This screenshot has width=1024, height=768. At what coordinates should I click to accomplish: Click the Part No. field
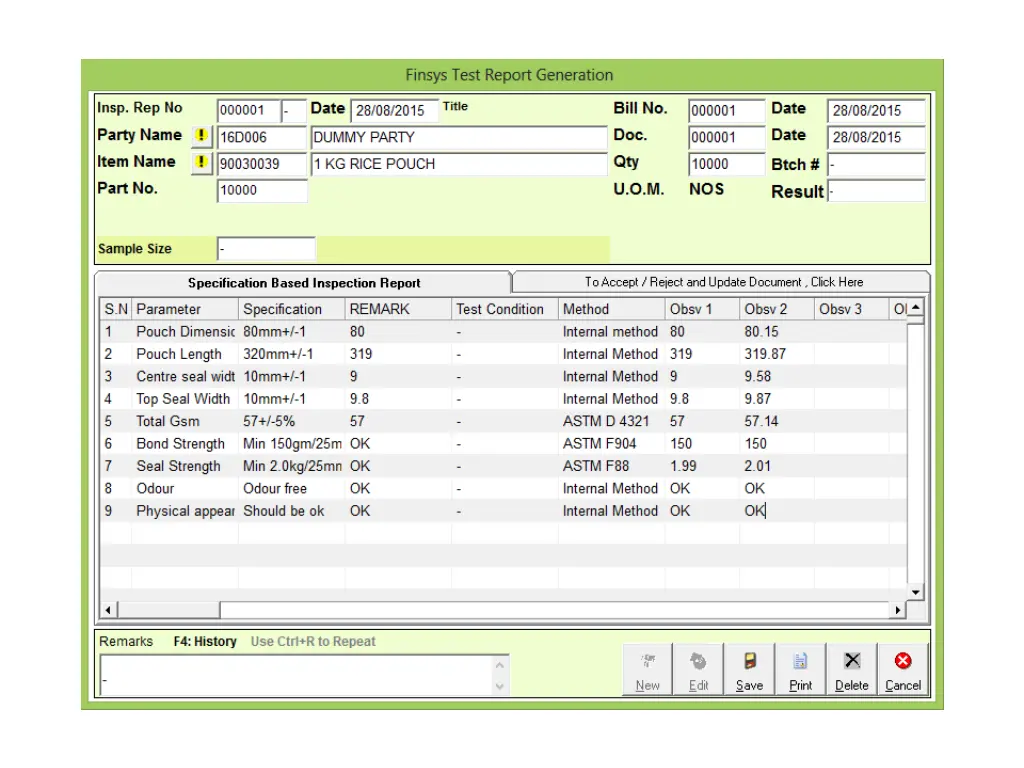262,190
